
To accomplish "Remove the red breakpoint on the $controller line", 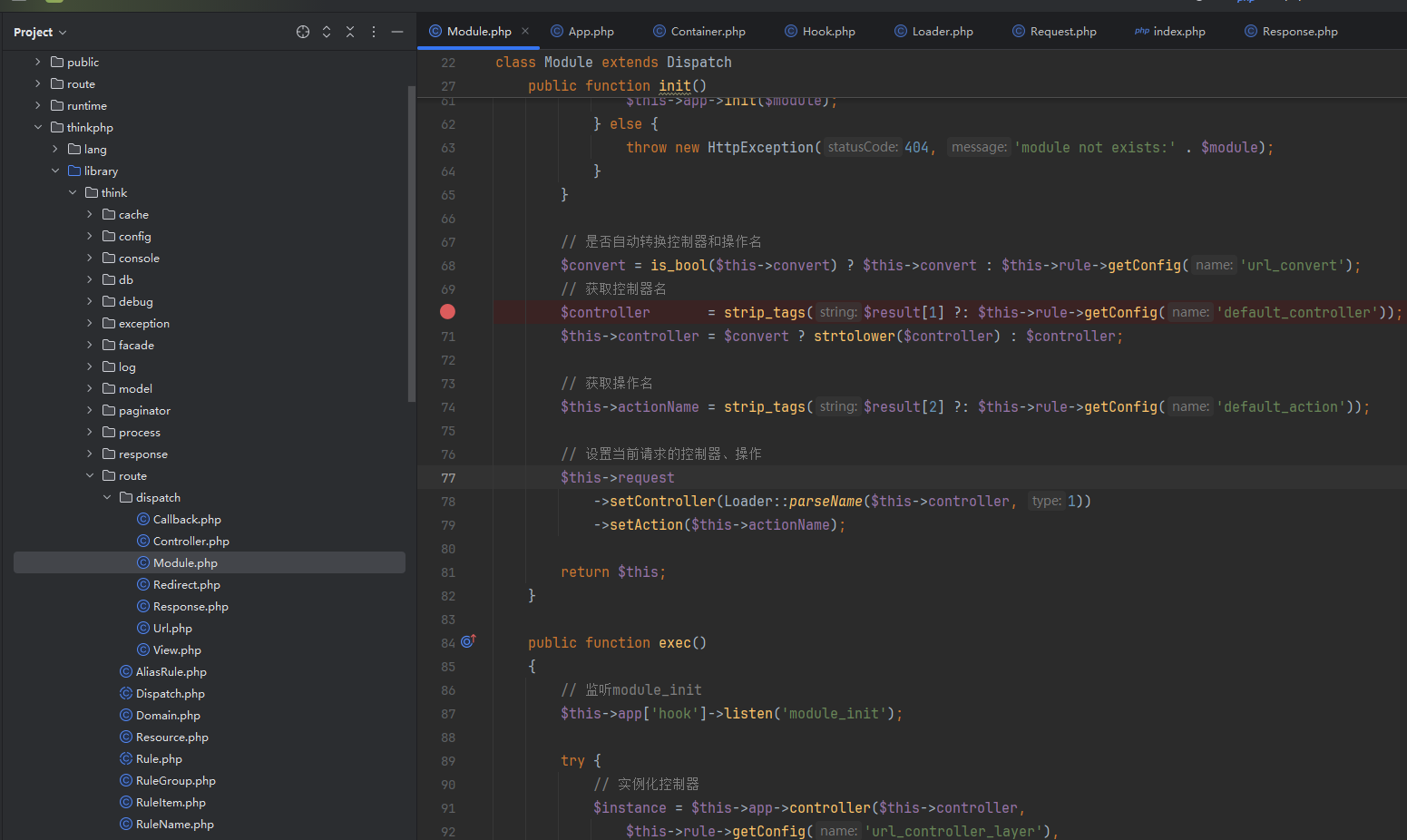I will pos(447,312).
